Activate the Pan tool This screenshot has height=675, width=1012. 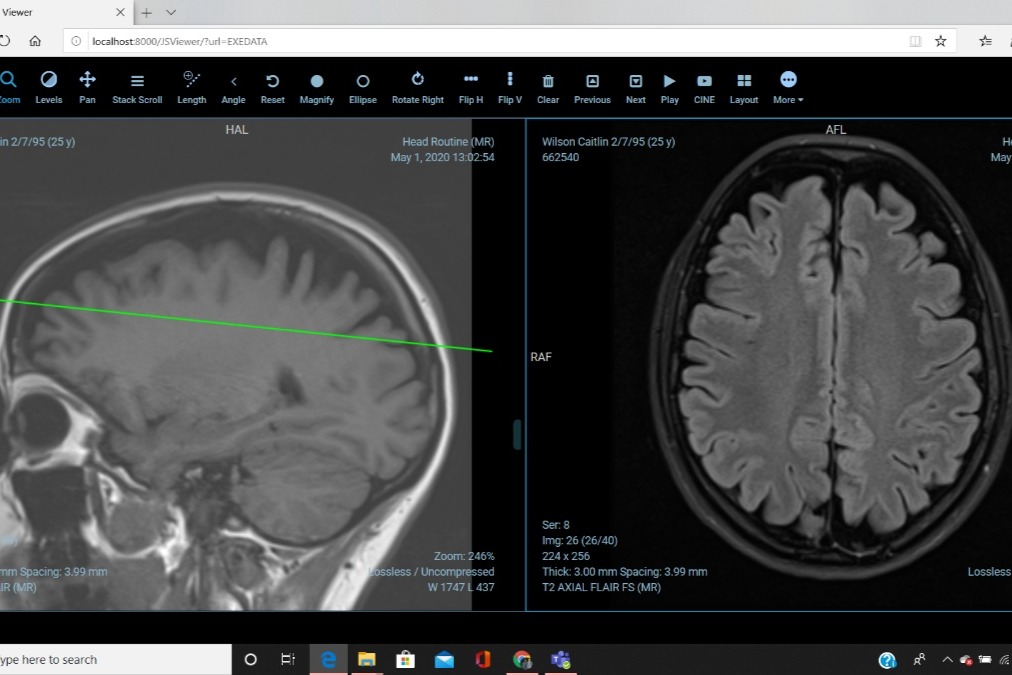point(87,87)
